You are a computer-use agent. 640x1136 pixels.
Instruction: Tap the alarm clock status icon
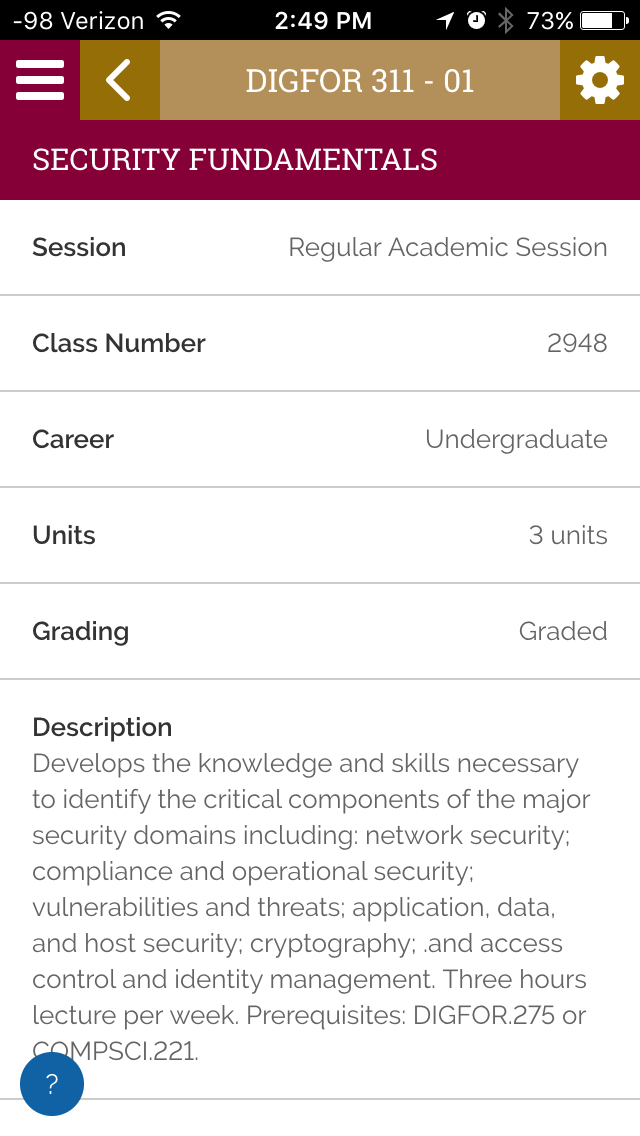click(477, 20)
